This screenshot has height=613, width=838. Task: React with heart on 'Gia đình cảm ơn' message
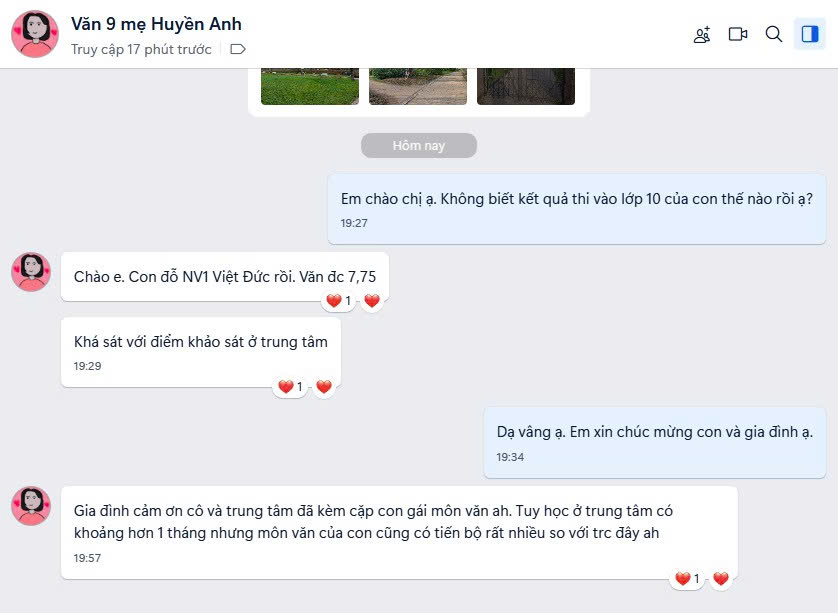[x=721, y=578]
